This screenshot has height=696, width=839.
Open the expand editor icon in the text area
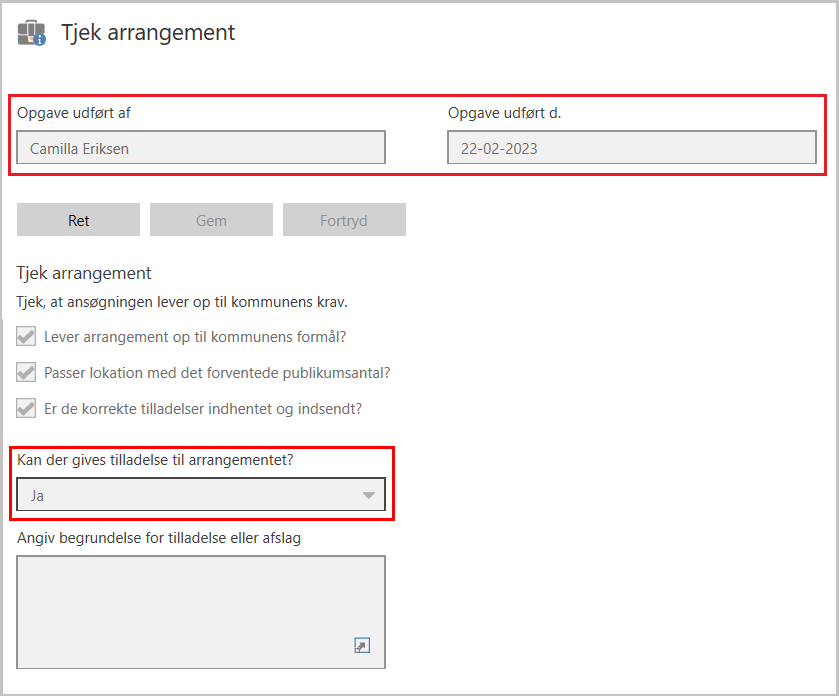[362, 646]
